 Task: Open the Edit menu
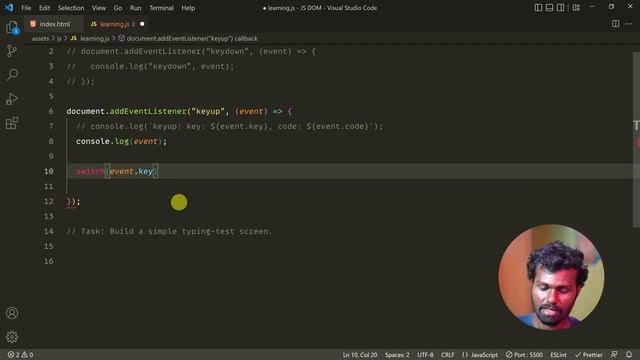coord(44,8)
